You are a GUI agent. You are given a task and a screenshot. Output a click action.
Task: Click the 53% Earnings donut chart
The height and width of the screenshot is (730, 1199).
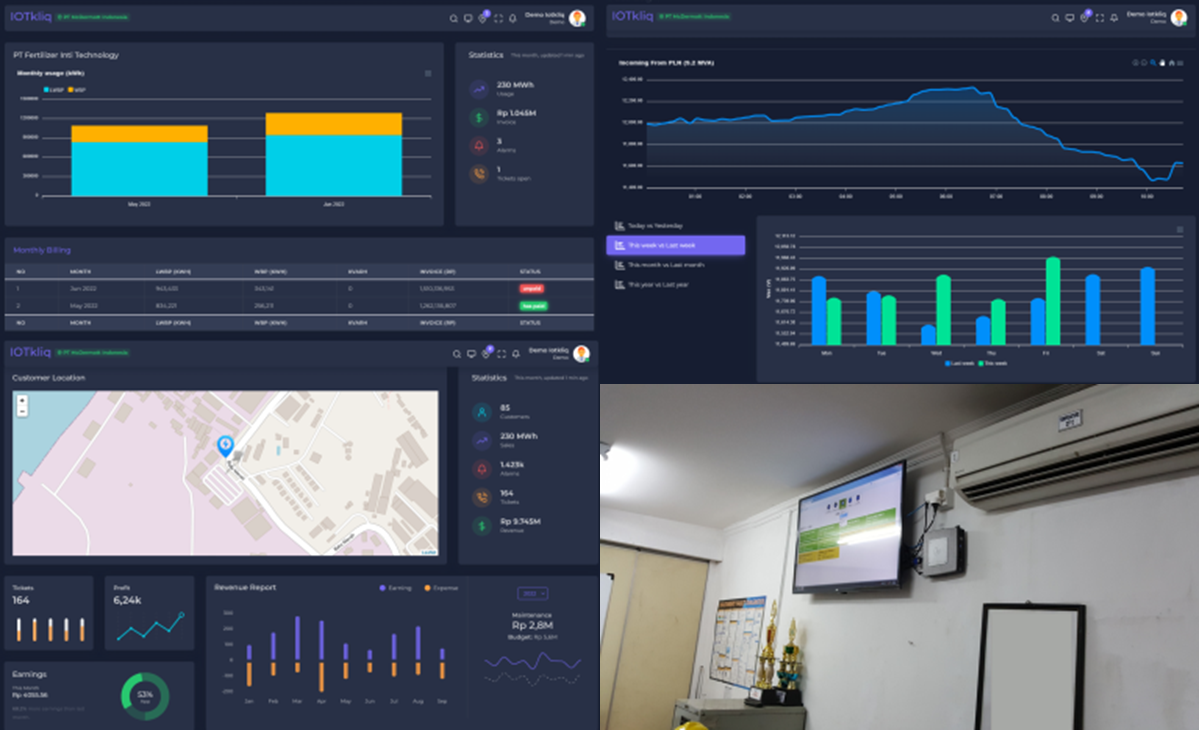(145, 695)
